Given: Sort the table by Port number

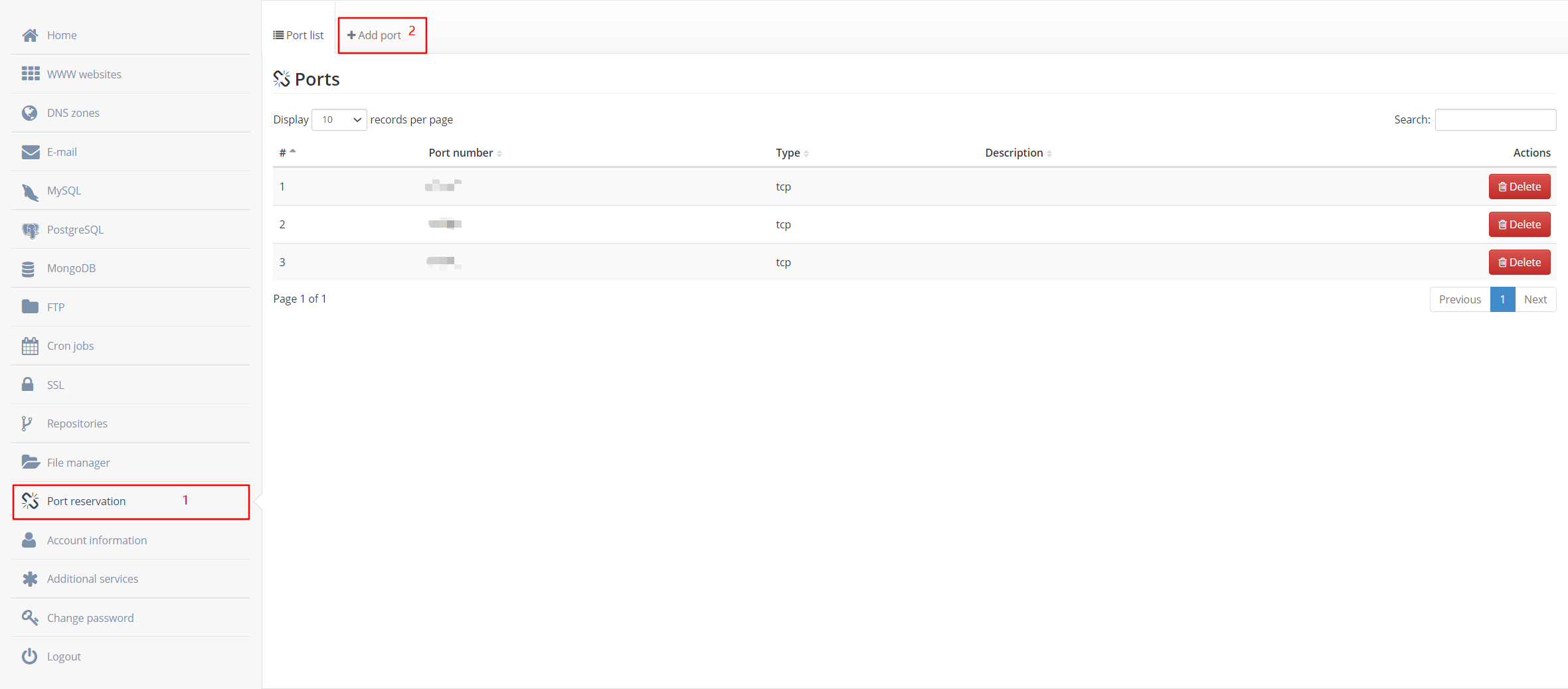Looking at the screenshot, I should [x=461, y=153].
